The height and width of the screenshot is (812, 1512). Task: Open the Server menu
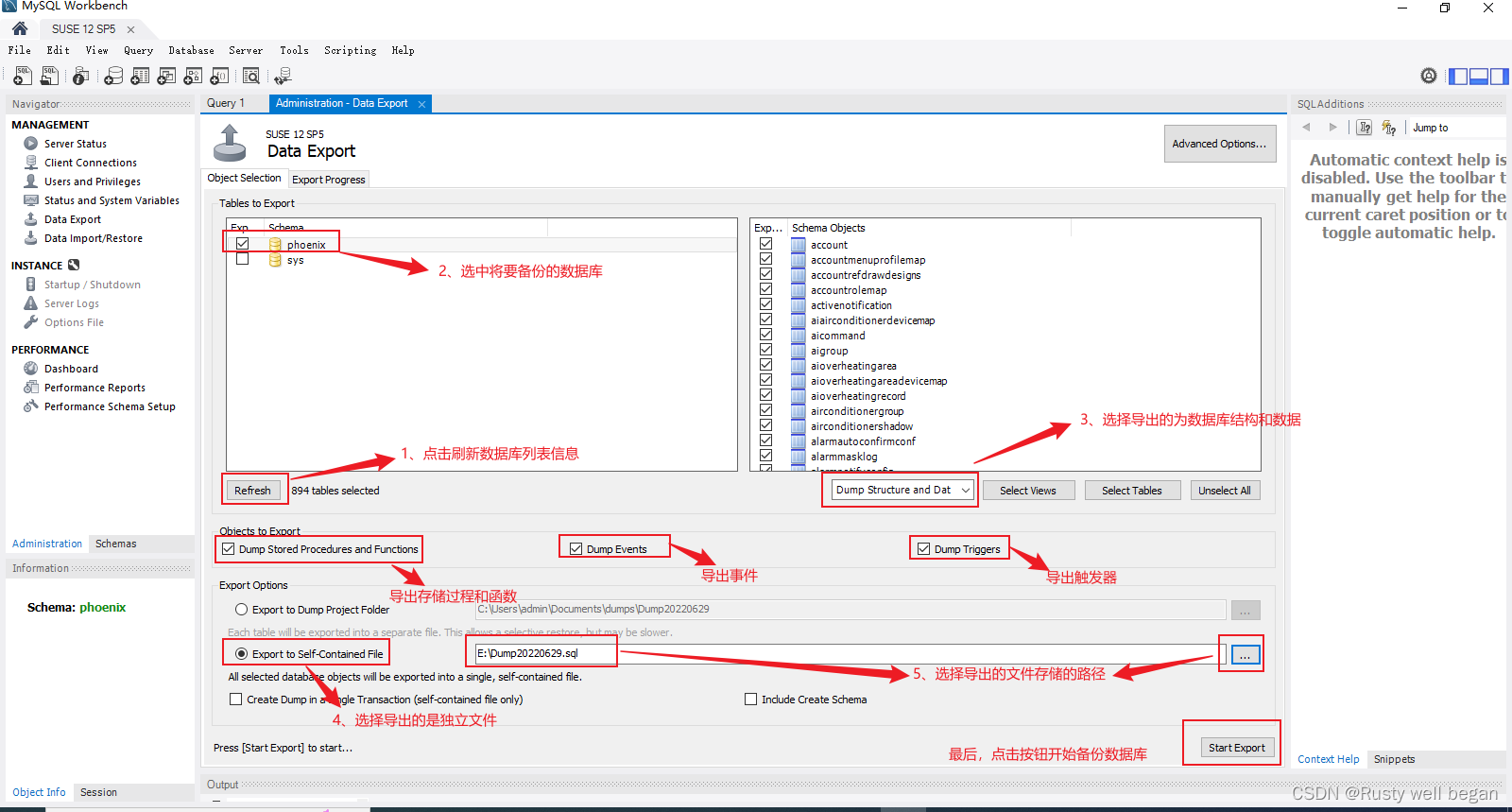246,51
